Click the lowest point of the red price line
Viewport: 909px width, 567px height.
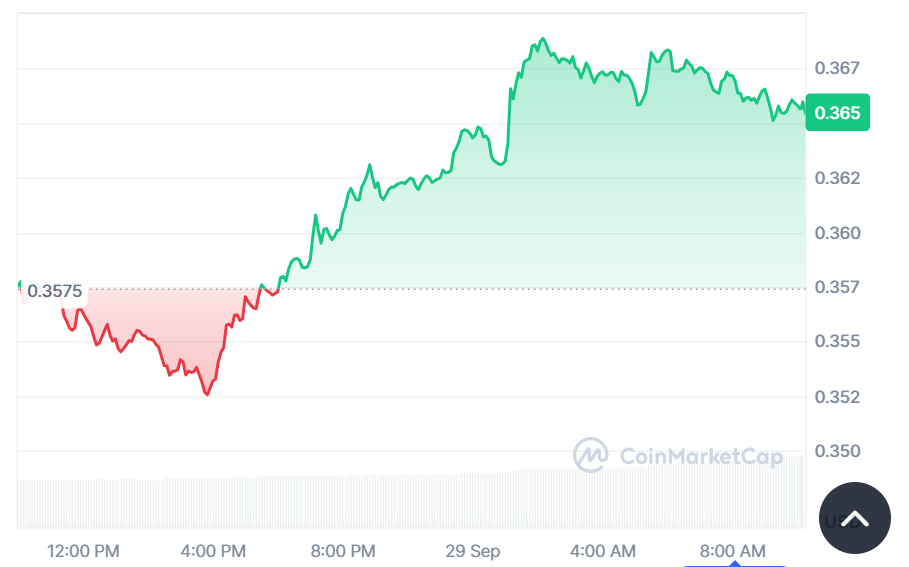point(207,394)
